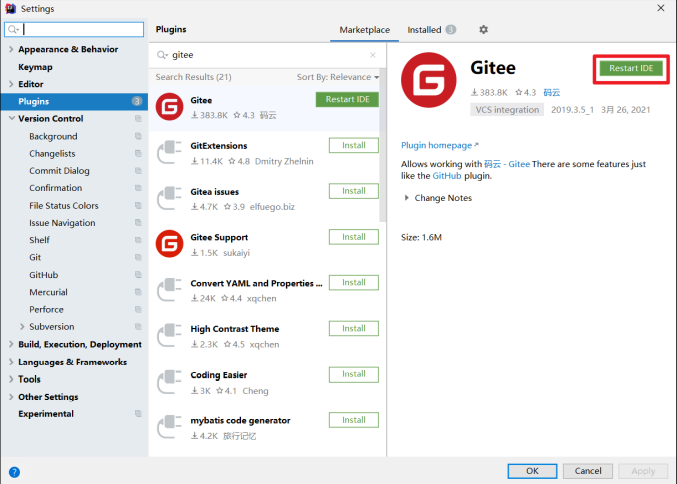Switch to the Marketplace tab

tap(362, 30)
